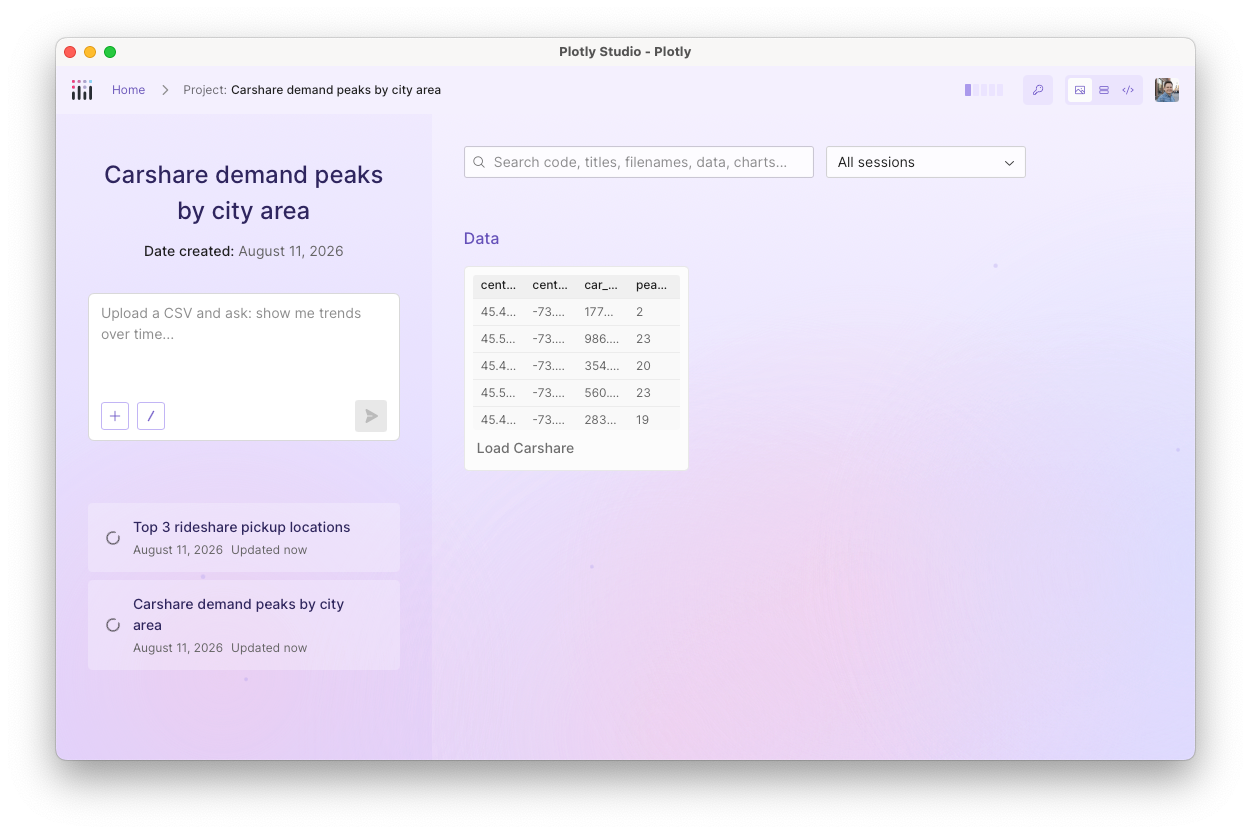
Task: Click the project title heading in sidebar
Action: pos(244,193)
